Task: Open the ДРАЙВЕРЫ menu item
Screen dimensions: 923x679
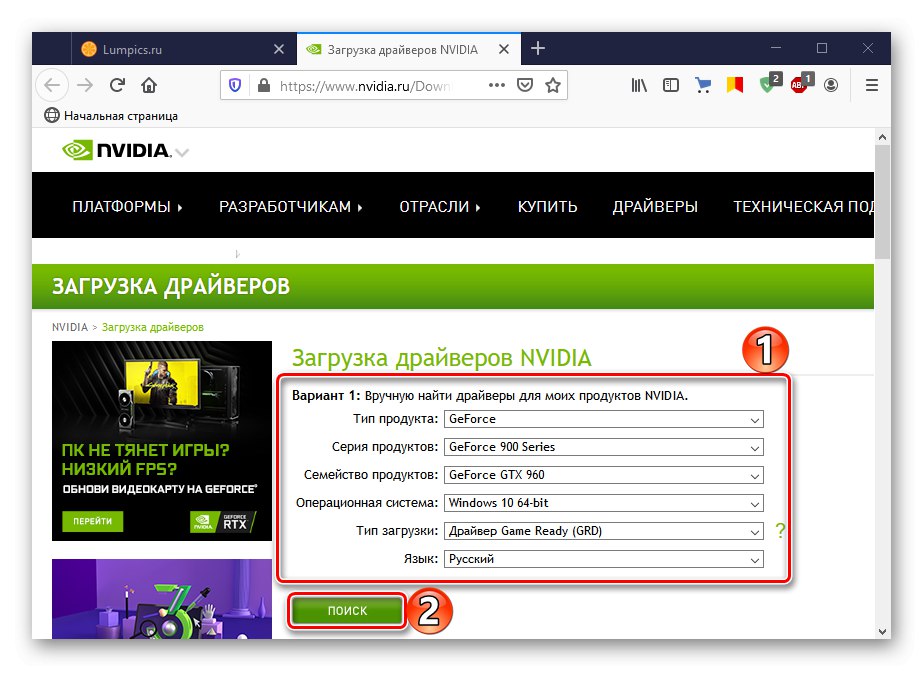Action: 655,207
